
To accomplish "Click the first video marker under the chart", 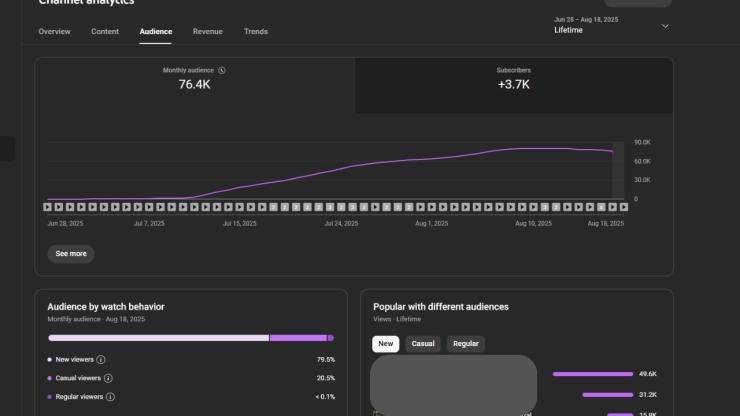I will 47,207.
